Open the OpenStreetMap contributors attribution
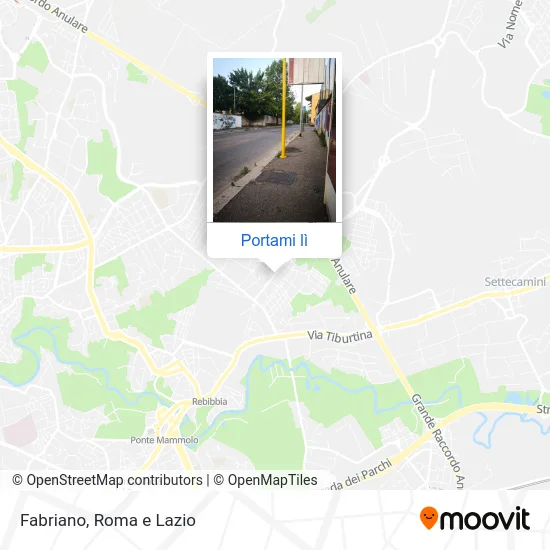Viewport: 550px width, 550px height. tap(107, 480)
